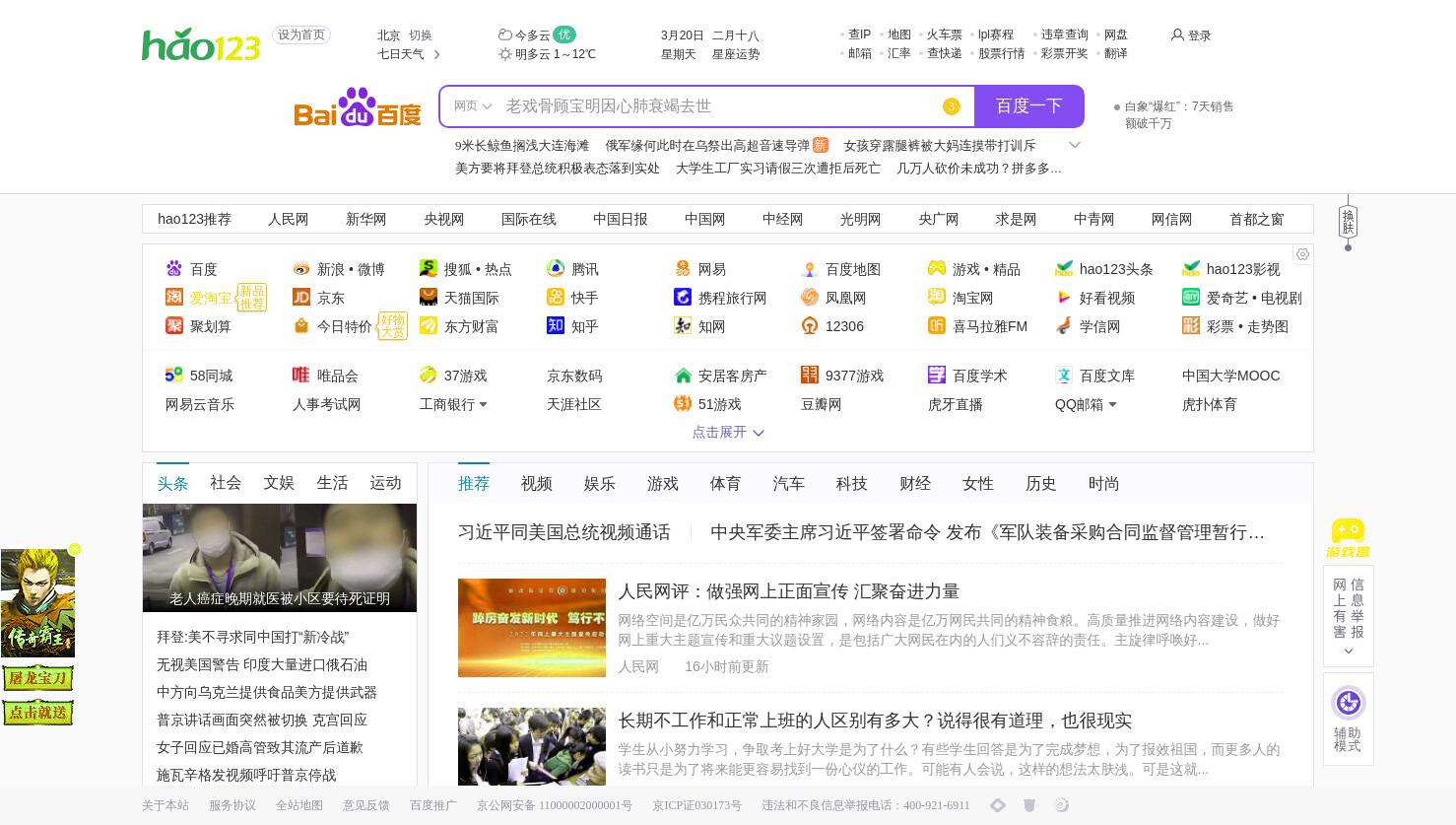Viewport: 1456px width, 825px height.
Task: Open the 搜狐 icon link
Action: point(429,268)
